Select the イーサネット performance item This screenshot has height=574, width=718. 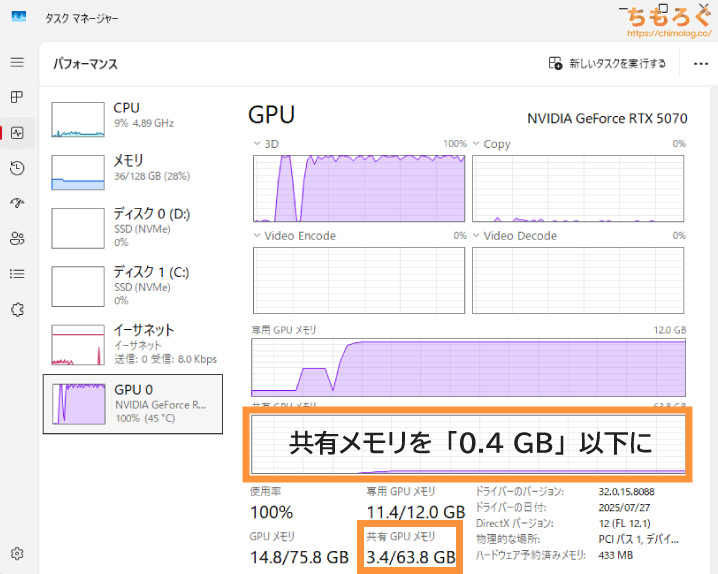tap(132, 343)
